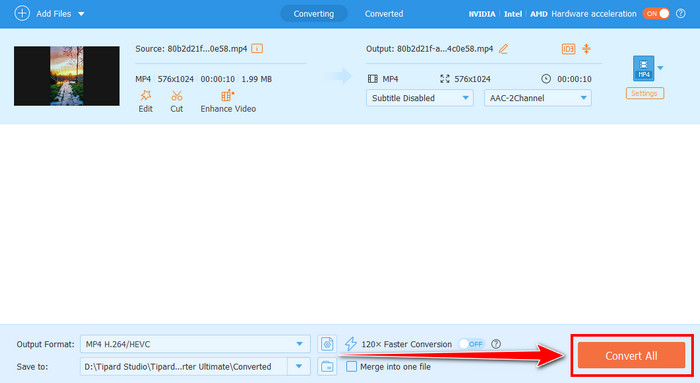Click the lightning Faster Conversion icon
Screen dimensions: 700x383
350,344
